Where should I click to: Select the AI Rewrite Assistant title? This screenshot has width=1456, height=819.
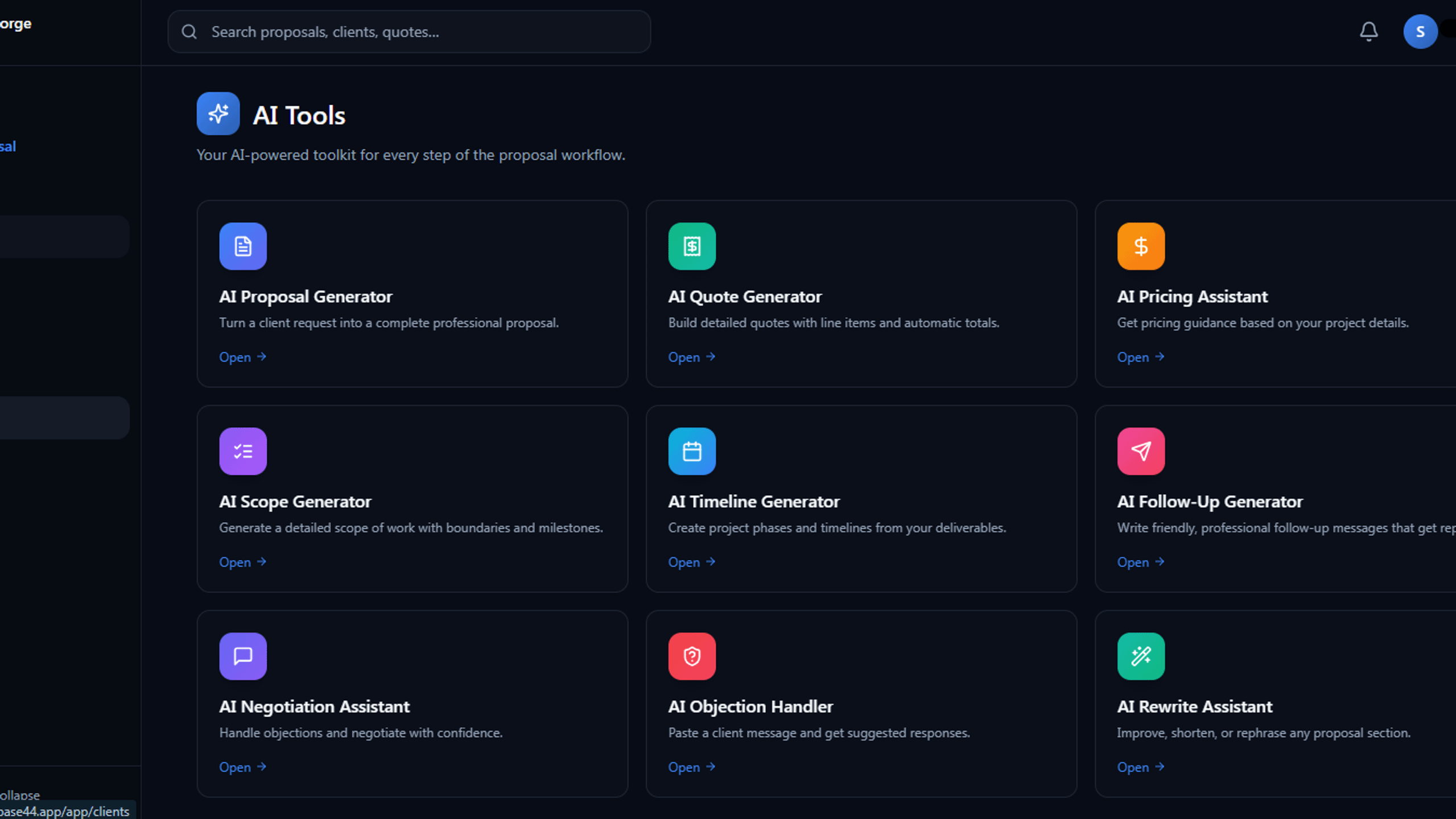[x=1194, y=706]
